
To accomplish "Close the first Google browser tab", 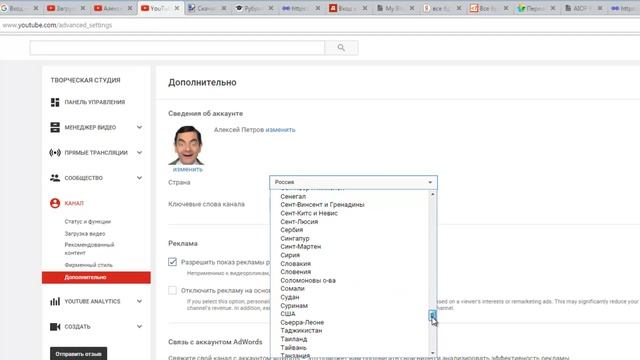I will coord(36,8).
